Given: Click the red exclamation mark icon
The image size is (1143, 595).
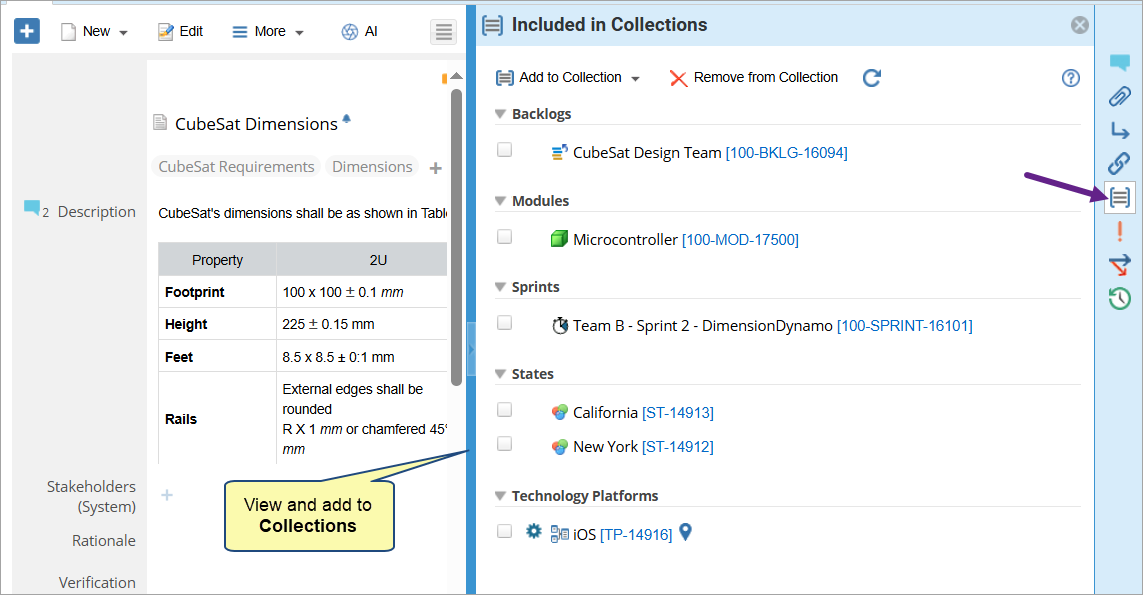Looking at the screenshot, I should click(x=1119, y=232).
